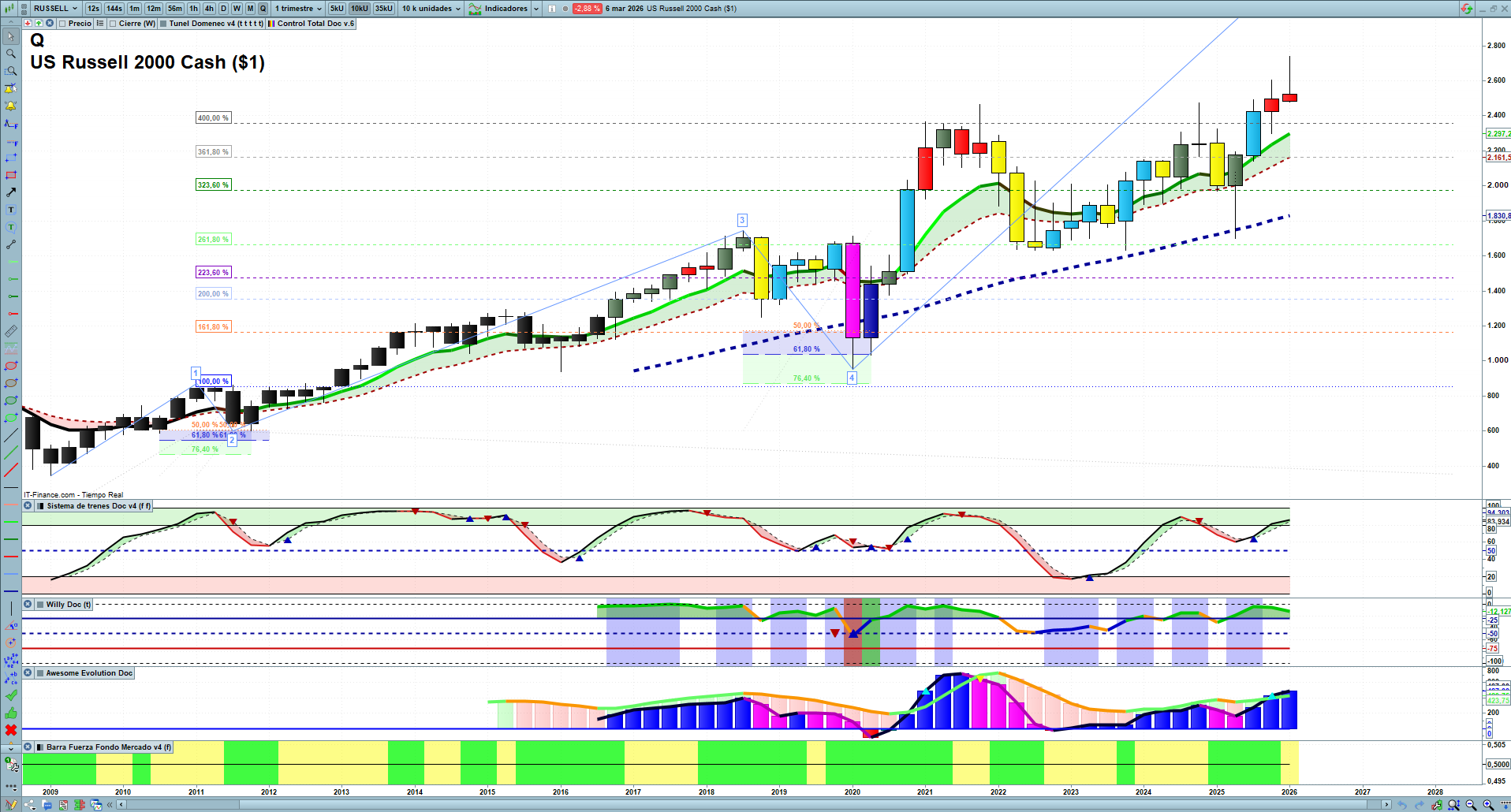Switch to the W weekly timeframe
This screenshot has width=1511, height=812.
coord(237,9)
